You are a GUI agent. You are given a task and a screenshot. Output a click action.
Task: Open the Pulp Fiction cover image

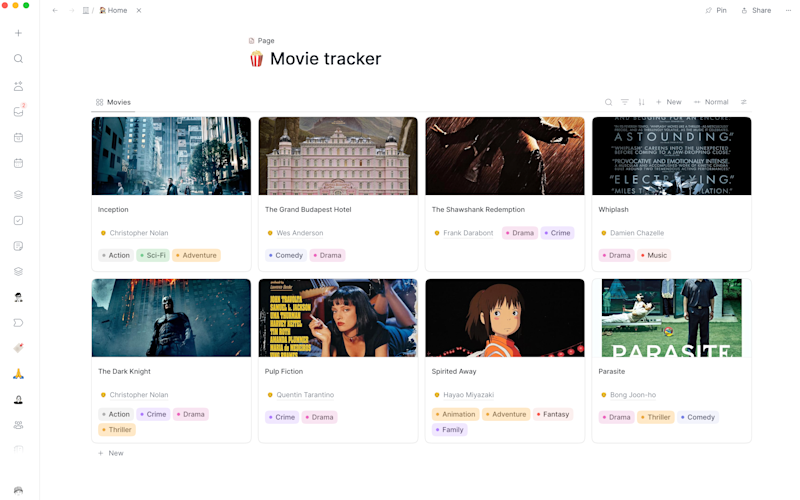click(338, 318)
